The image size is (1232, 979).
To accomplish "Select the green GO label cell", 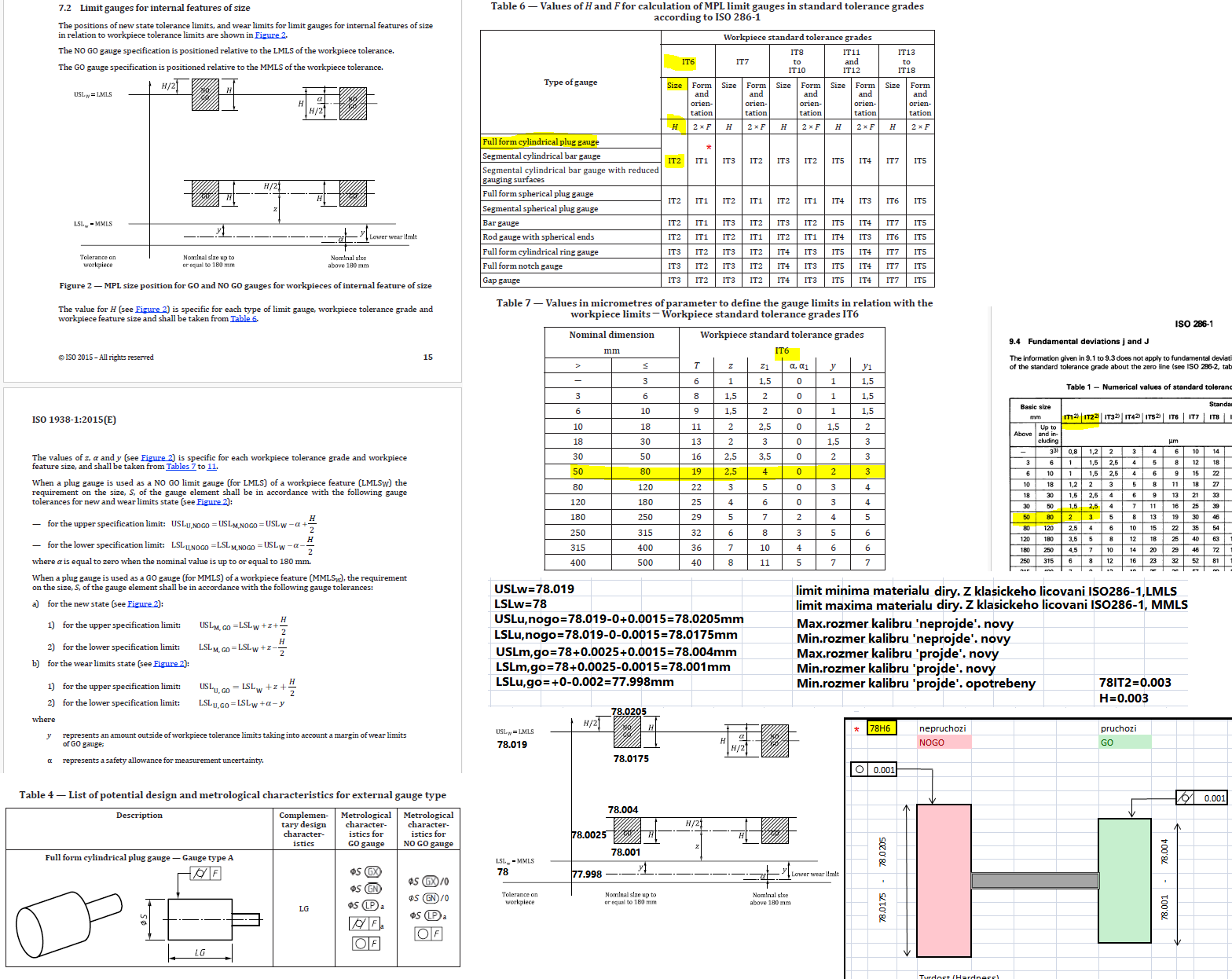I will tap(1124, 742).
